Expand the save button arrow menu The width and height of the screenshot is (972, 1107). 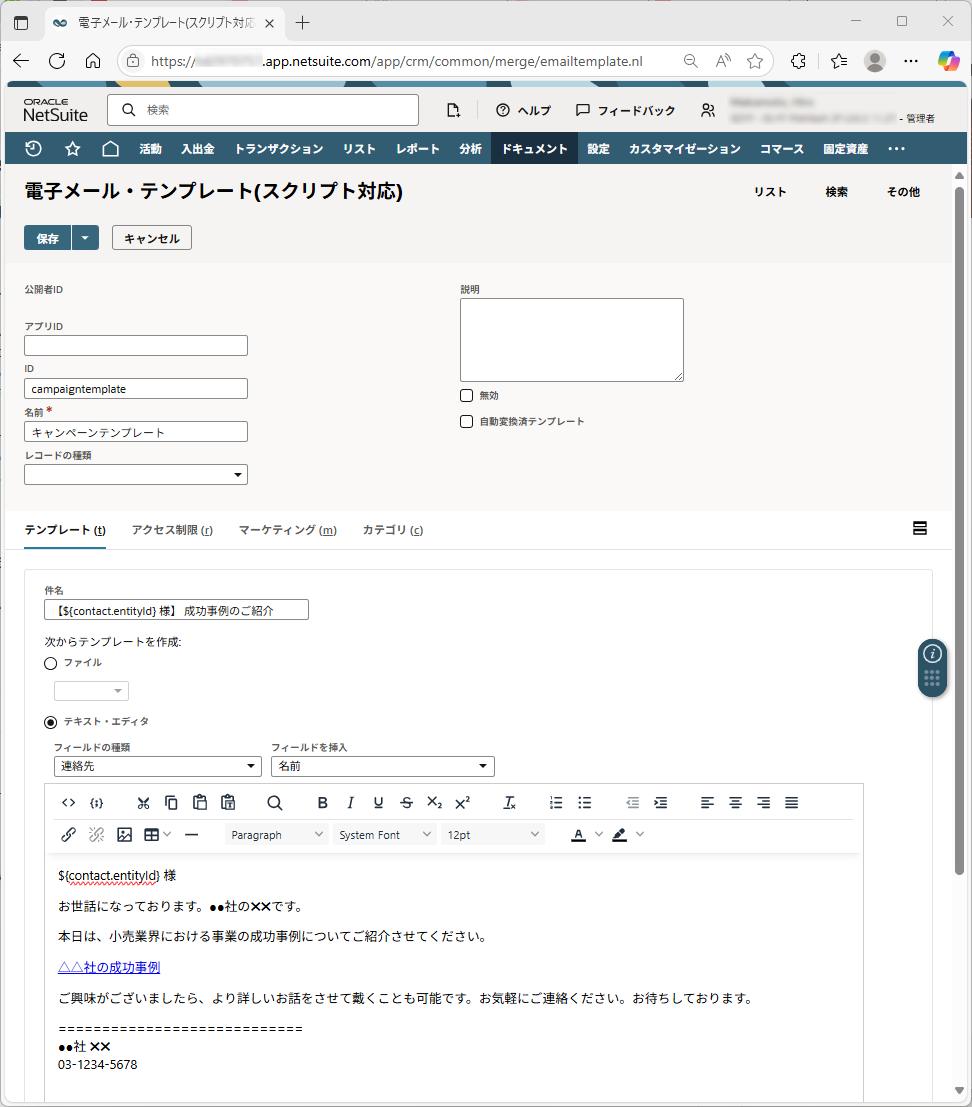click(85, 238)
